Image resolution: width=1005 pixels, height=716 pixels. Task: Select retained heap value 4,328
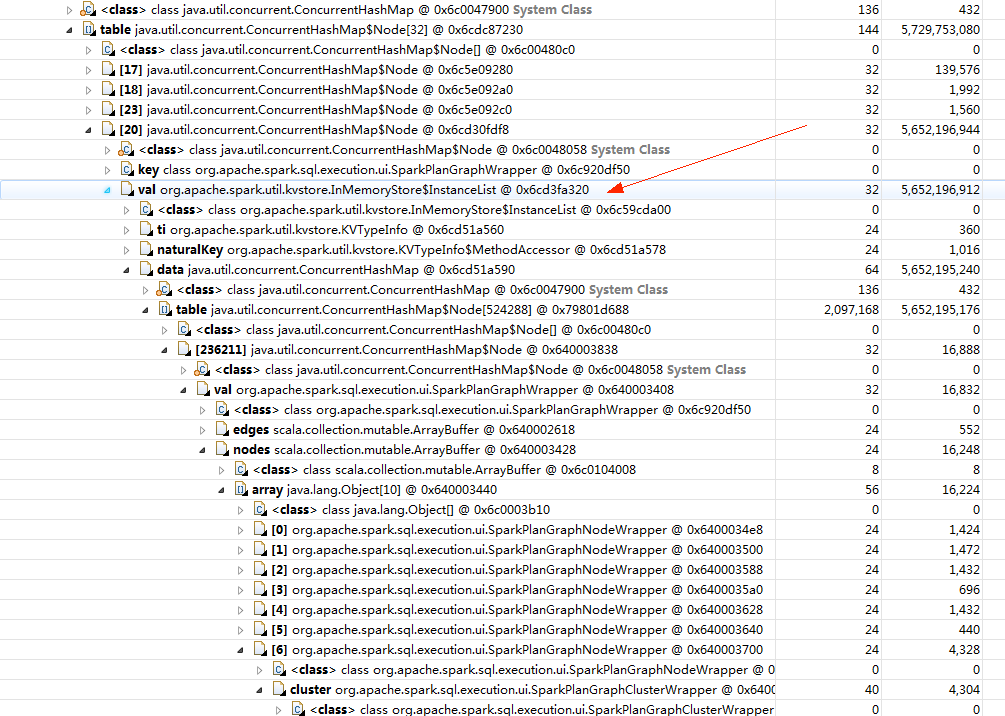click(x=965, y=649)
